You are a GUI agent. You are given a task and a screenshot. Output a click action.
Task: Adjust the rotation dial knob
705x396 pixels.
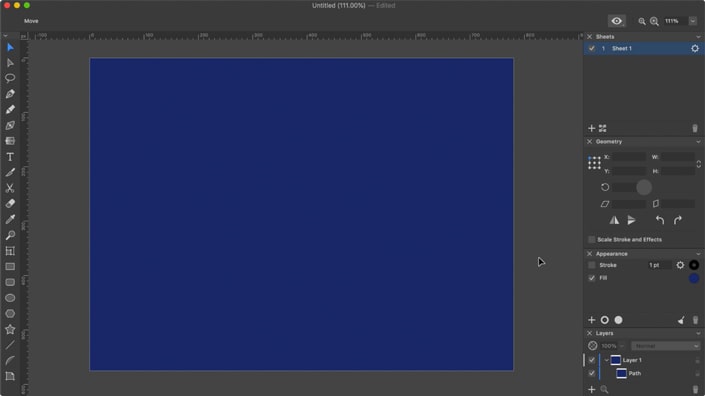[644, 187]
